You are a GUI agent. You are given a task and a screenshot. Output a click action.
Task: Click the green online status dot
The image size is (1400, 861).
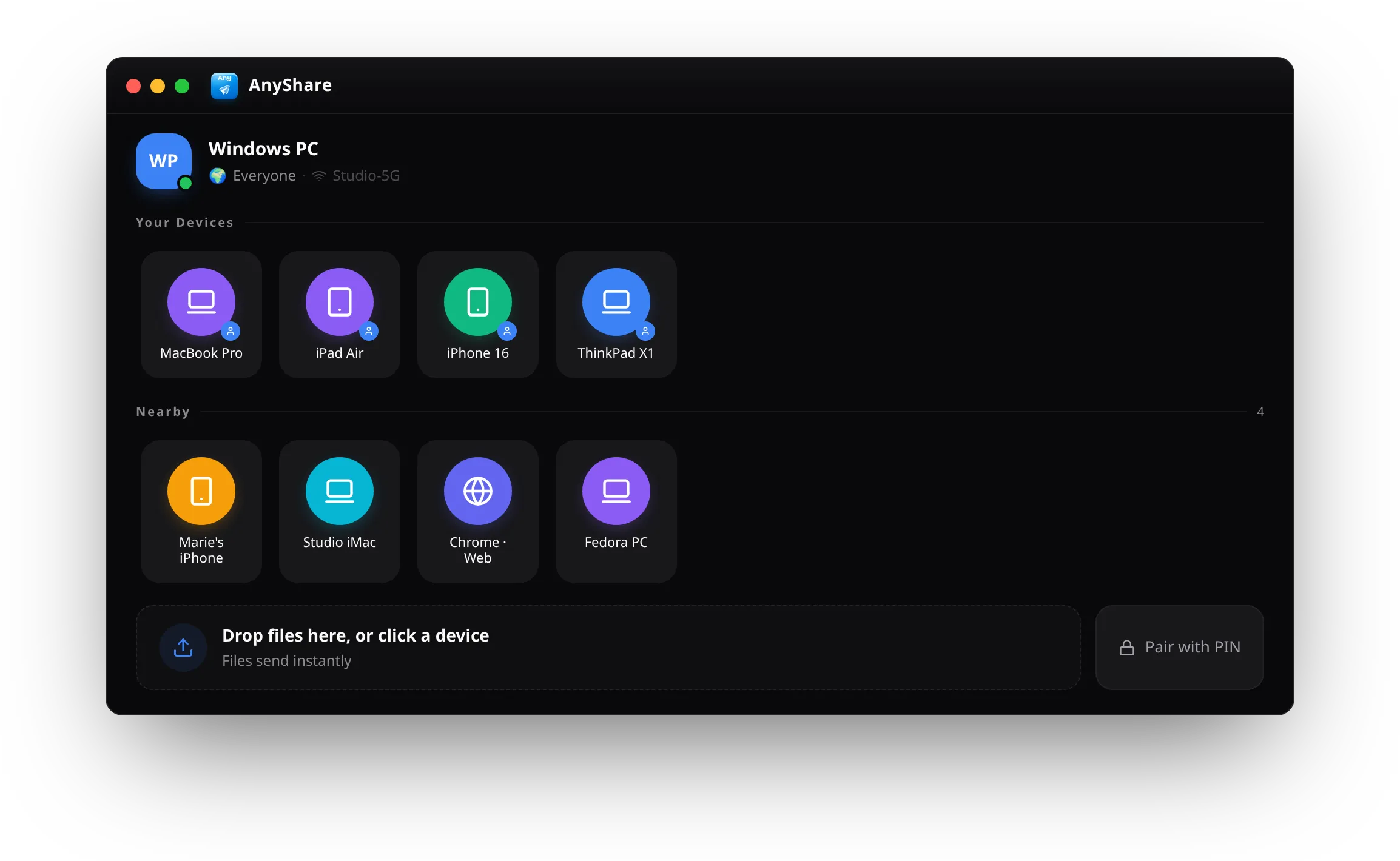pos(186,183)
